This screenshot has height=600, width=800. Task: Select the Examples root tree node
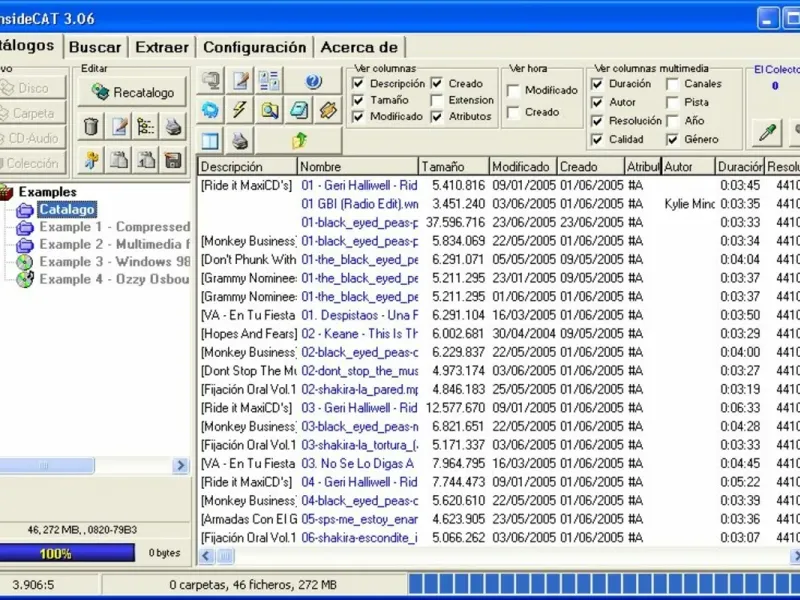[x=47, y=191]
